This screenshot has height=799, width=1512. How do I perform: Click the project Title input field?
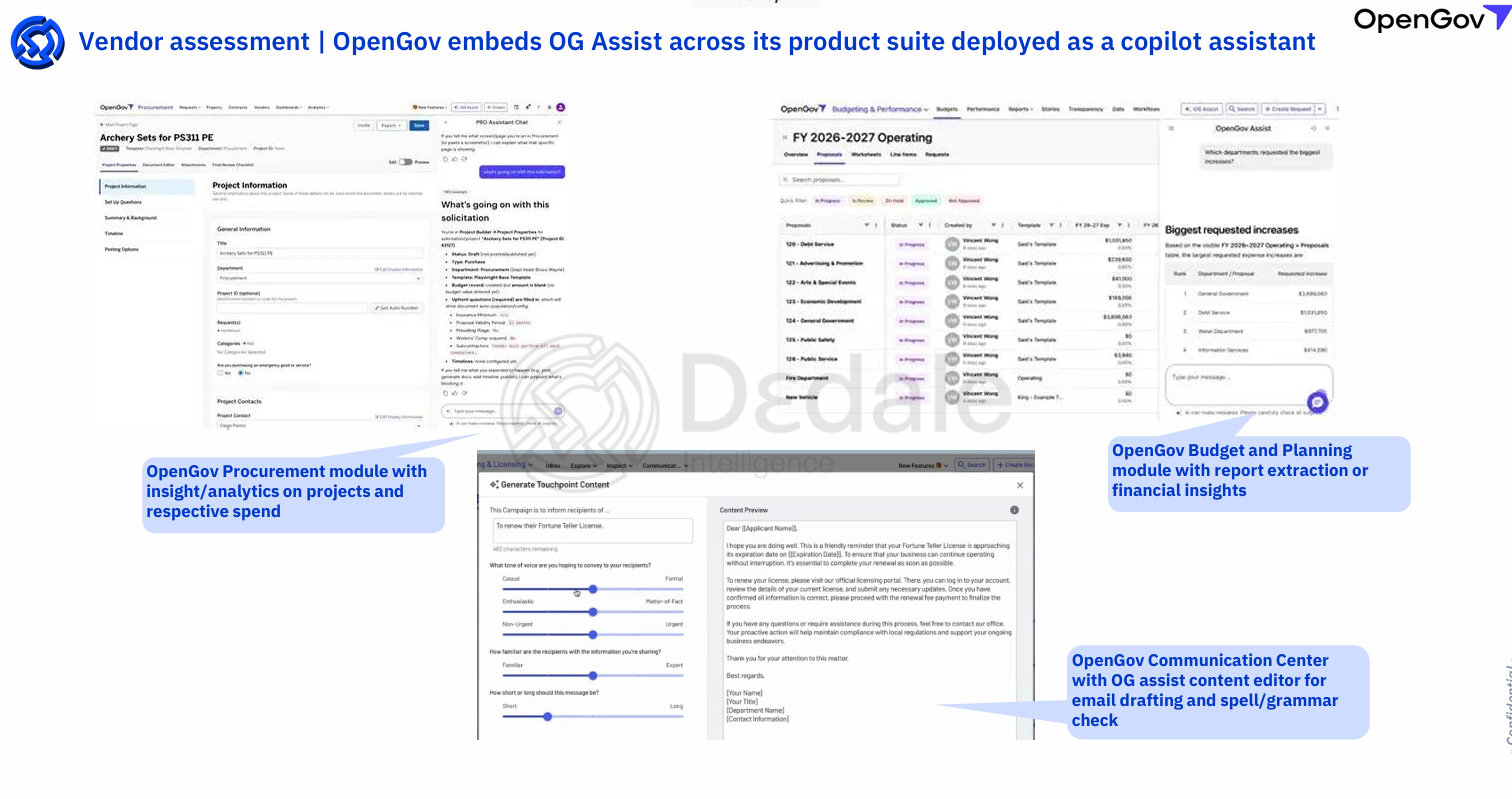click(x=320, y=253)
